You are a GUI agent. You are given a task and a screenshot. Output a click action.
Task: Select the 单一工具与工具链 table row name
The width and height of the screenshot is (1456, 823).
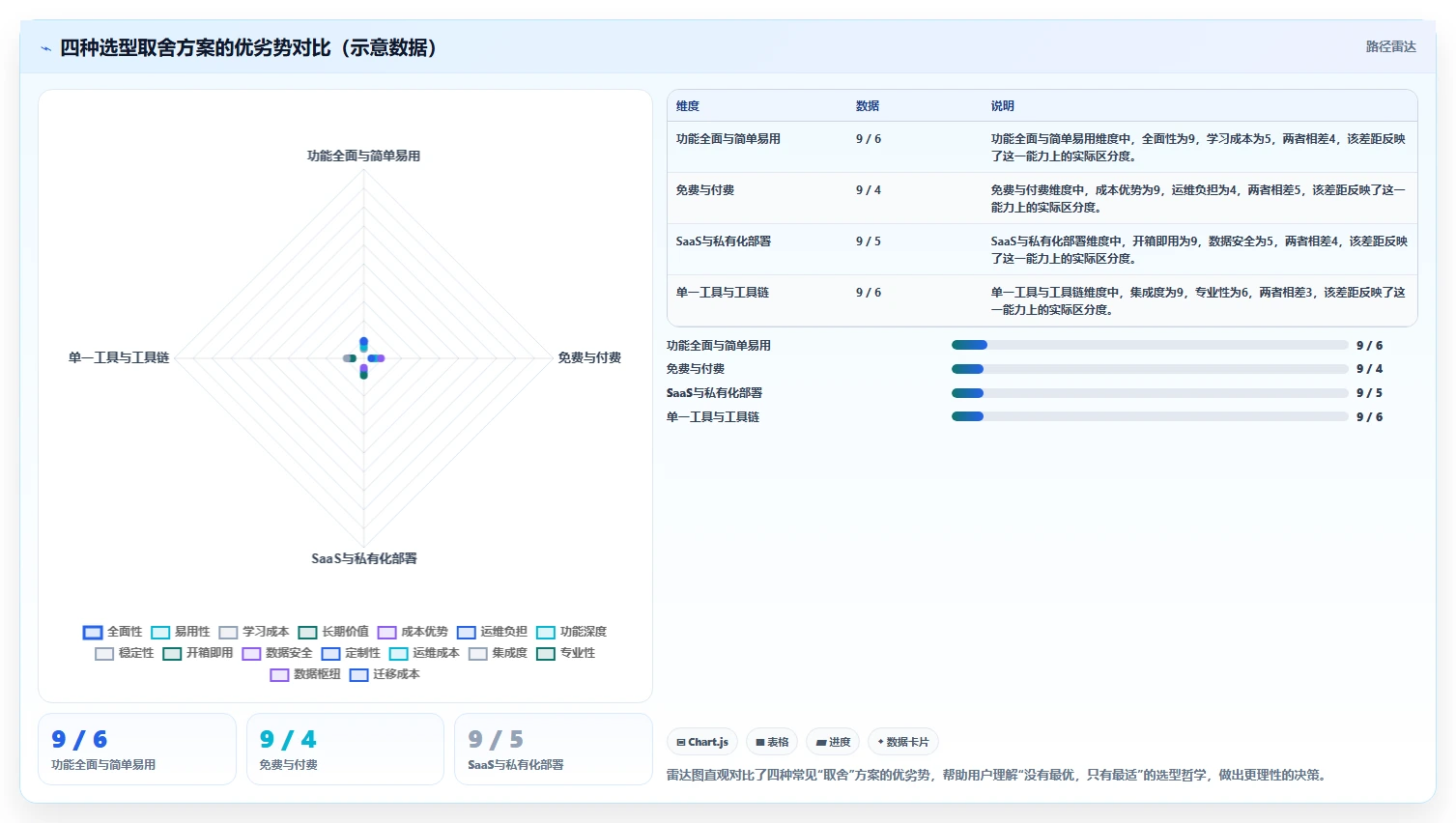(723, 293)
